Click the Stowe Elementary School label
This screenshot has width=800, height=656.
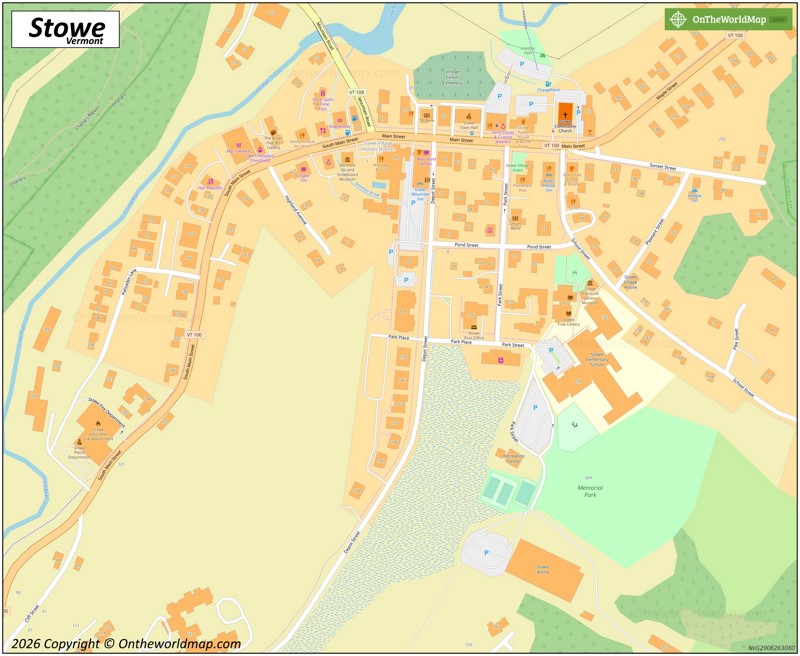click(596, 360)
